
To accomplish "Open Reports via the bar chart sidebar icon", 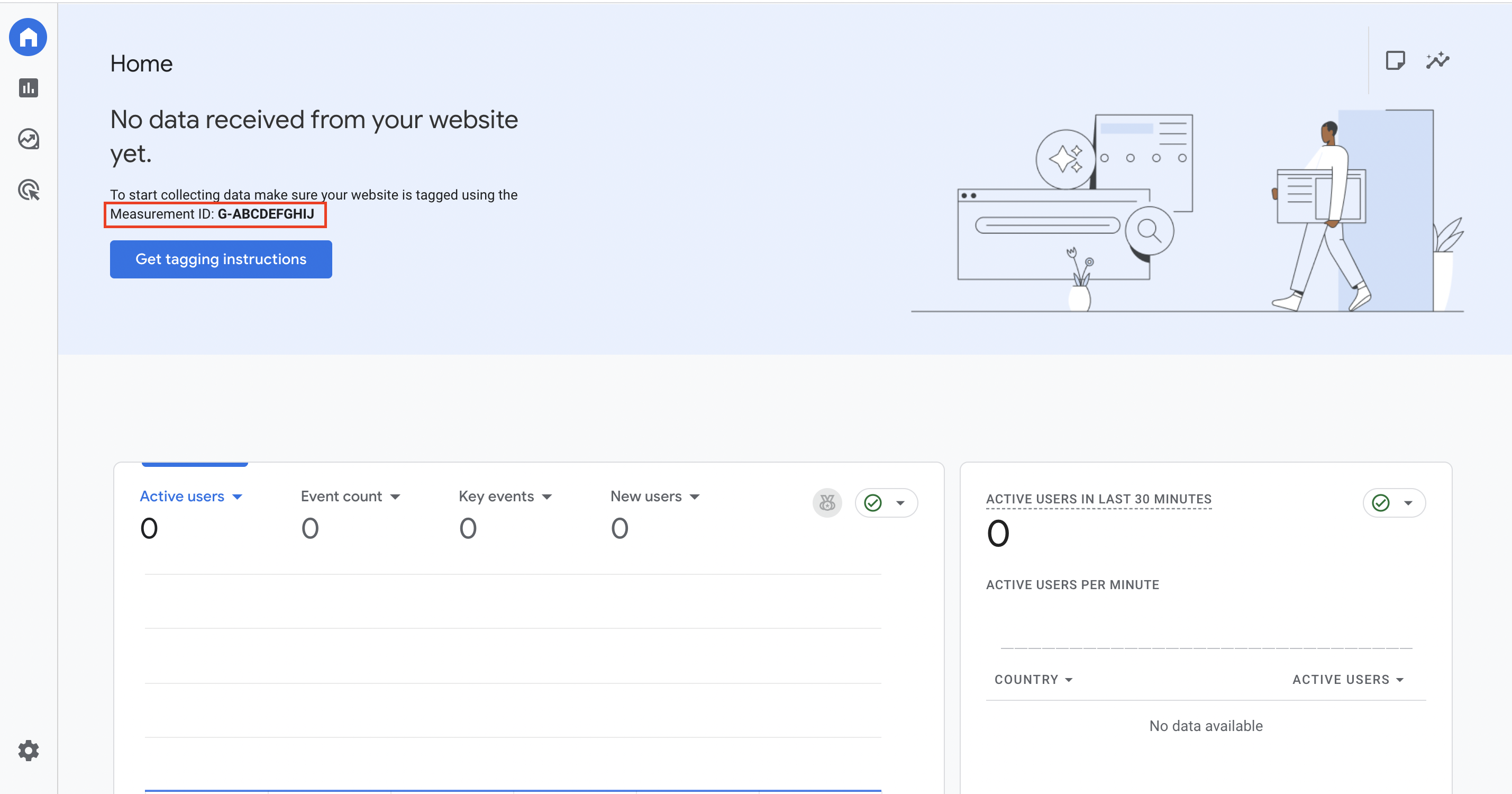I will 28,87.
